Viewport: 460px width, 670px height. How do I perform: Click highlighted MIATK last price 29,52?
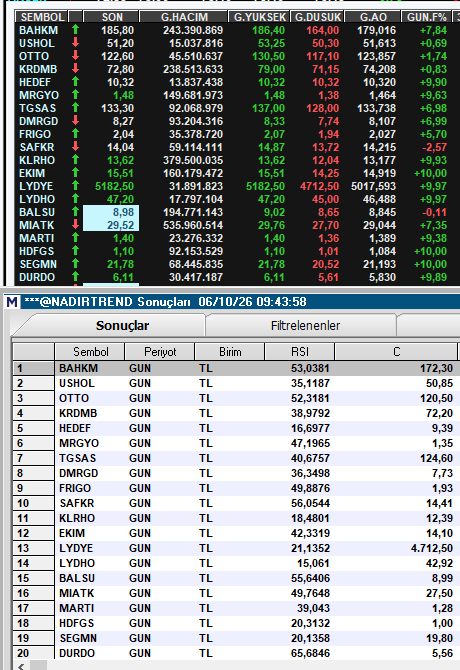[x=111, y=225]
